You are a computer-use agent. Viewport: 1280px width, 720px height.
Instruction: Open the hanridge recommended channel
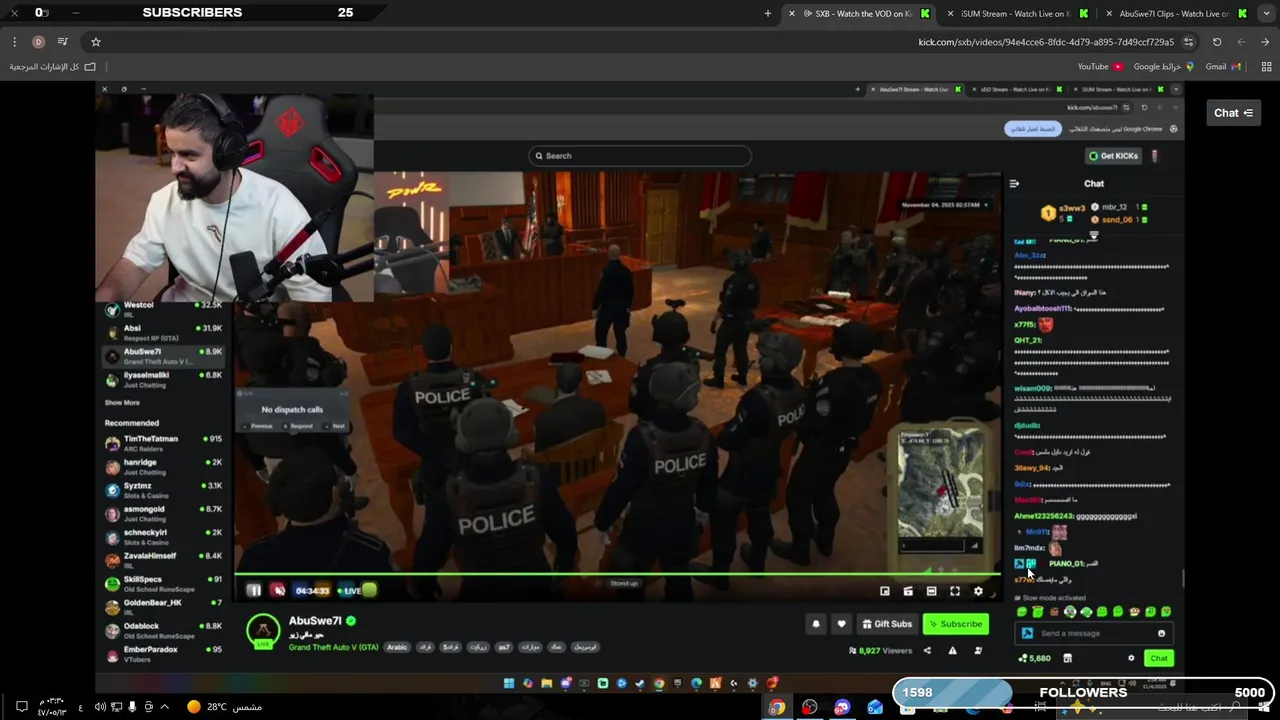click(x=164, y=466)
